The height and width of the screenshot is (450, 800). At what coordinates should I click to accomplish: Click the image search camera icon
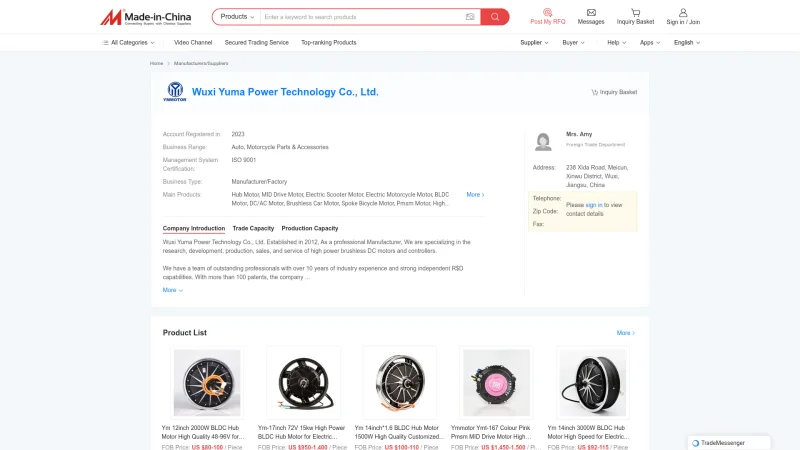470,17
